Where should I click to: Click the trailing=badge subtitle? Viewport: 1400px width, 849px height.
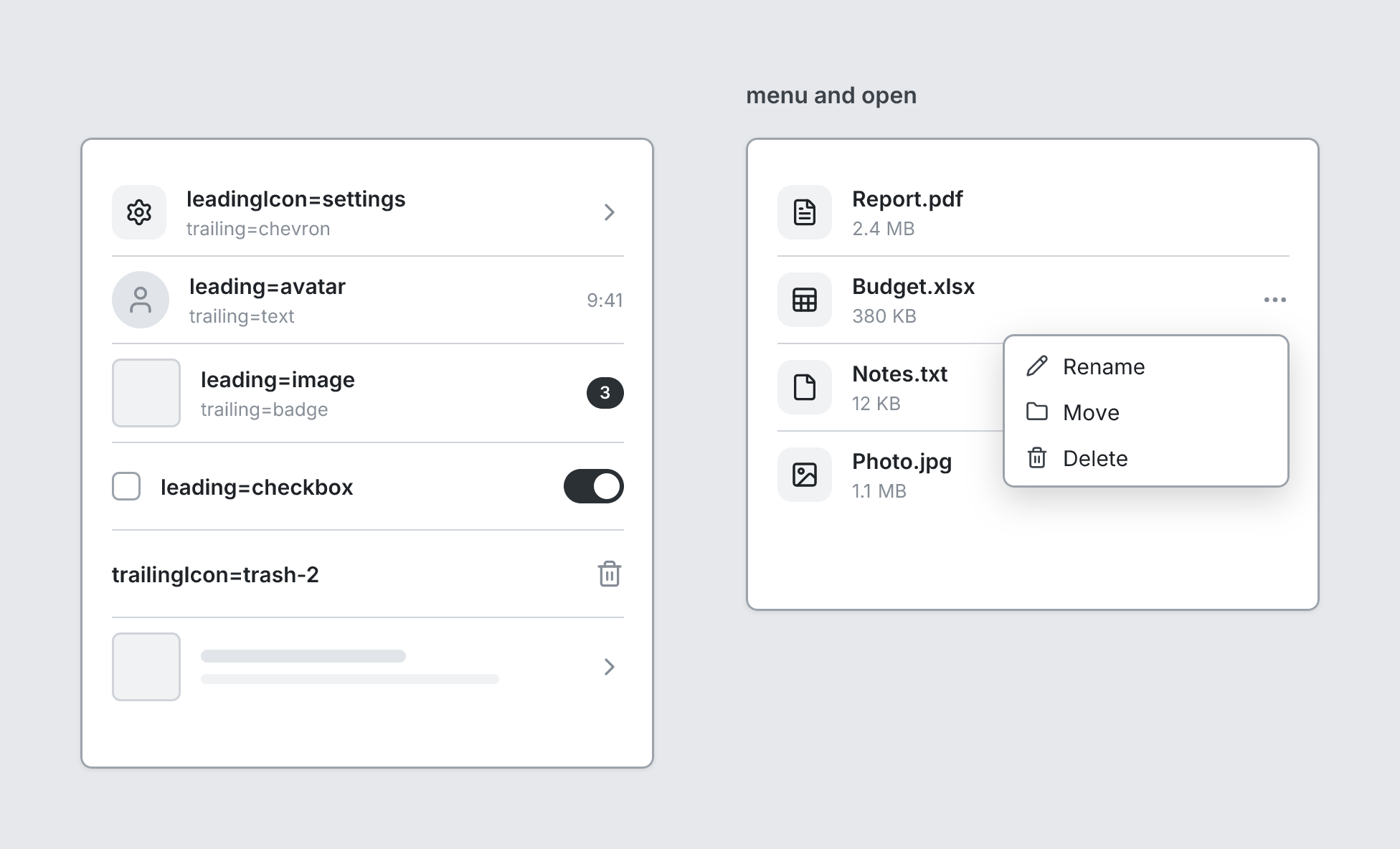click(264, 409)
